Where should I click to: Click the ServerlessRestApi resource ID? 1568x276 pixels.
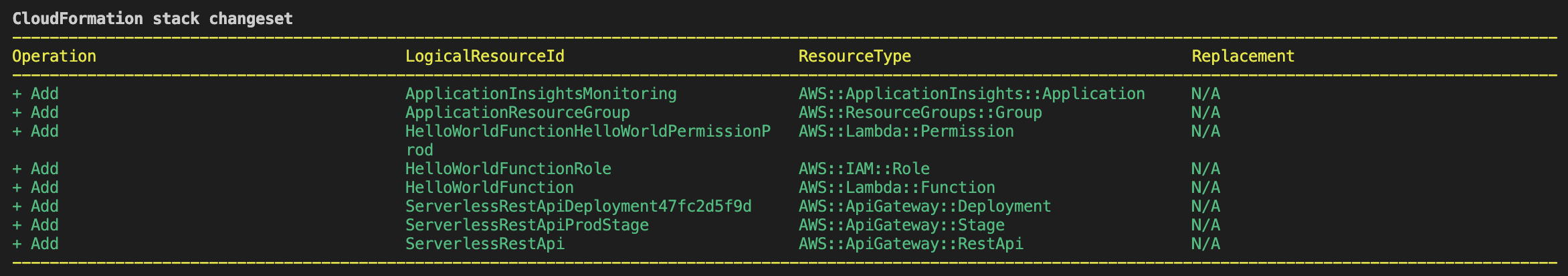coord(485,244)
